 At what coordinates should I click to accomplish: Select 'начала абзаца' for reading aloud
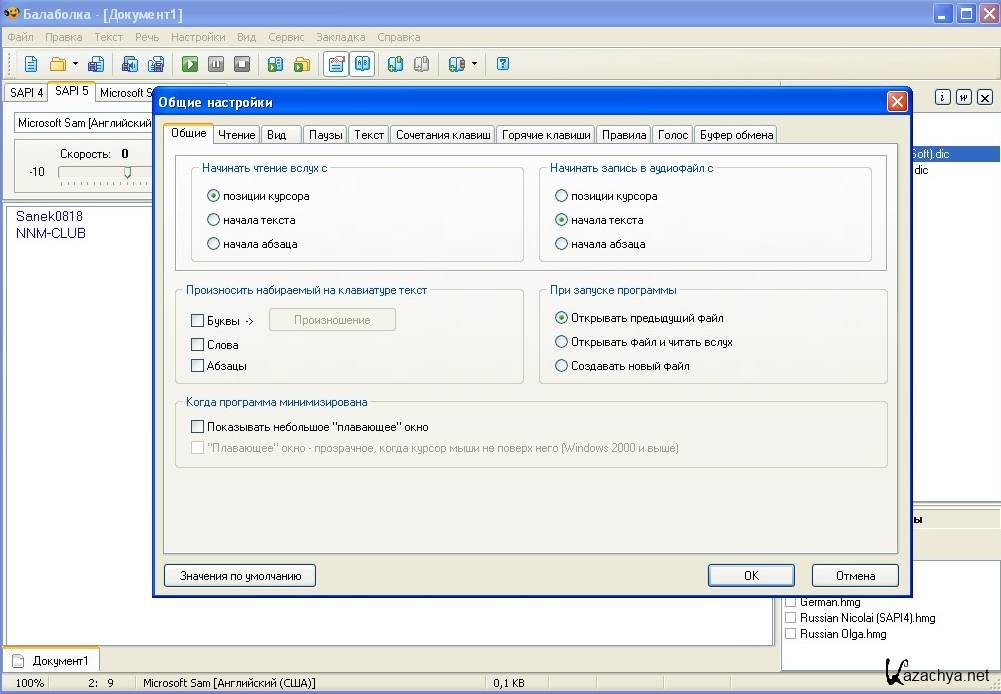213,244
